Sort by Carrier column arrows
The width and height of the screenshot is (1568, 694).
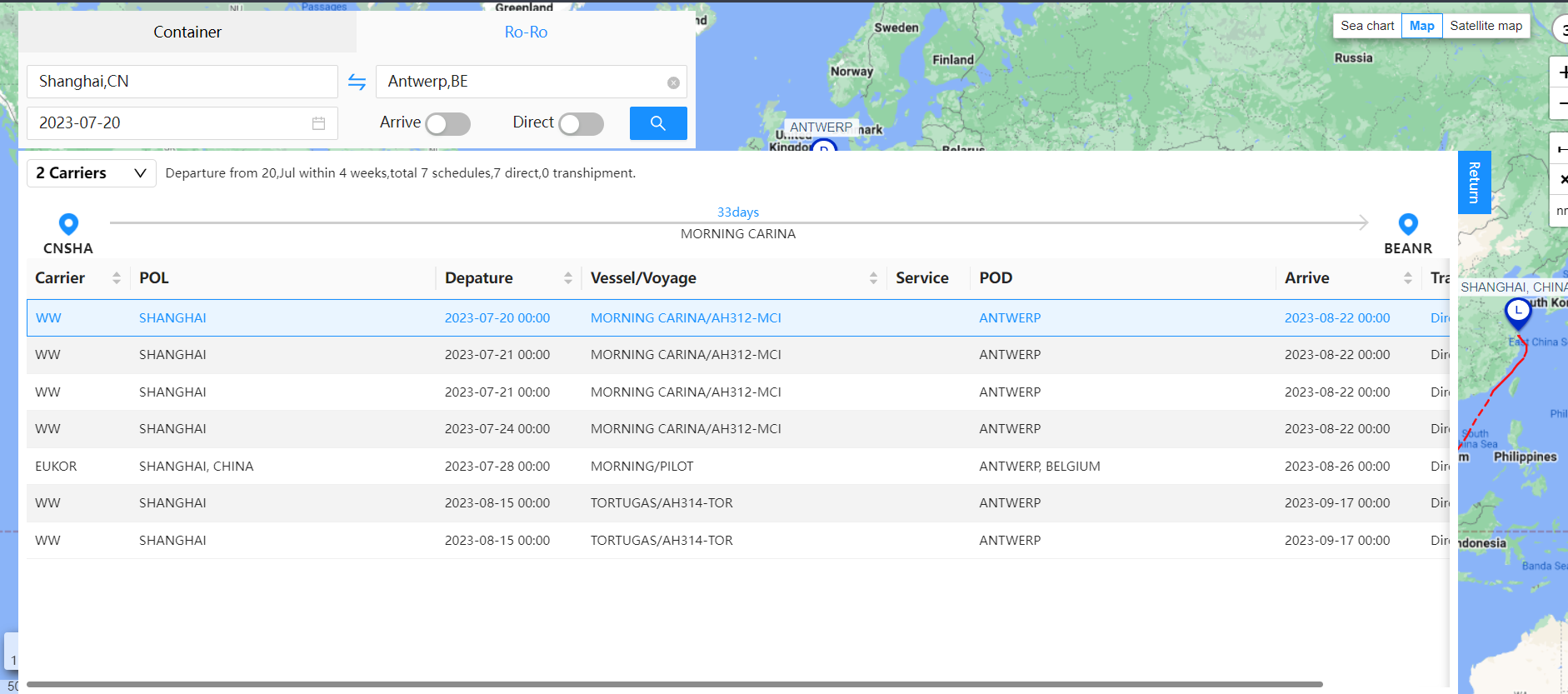click(x=117, y=278)
